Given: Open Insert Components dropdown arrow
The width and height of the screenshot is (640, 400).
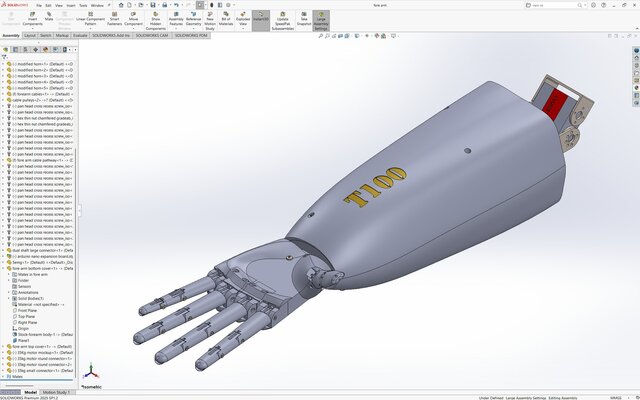Looking at the screenshot, I should pos(32,29).
